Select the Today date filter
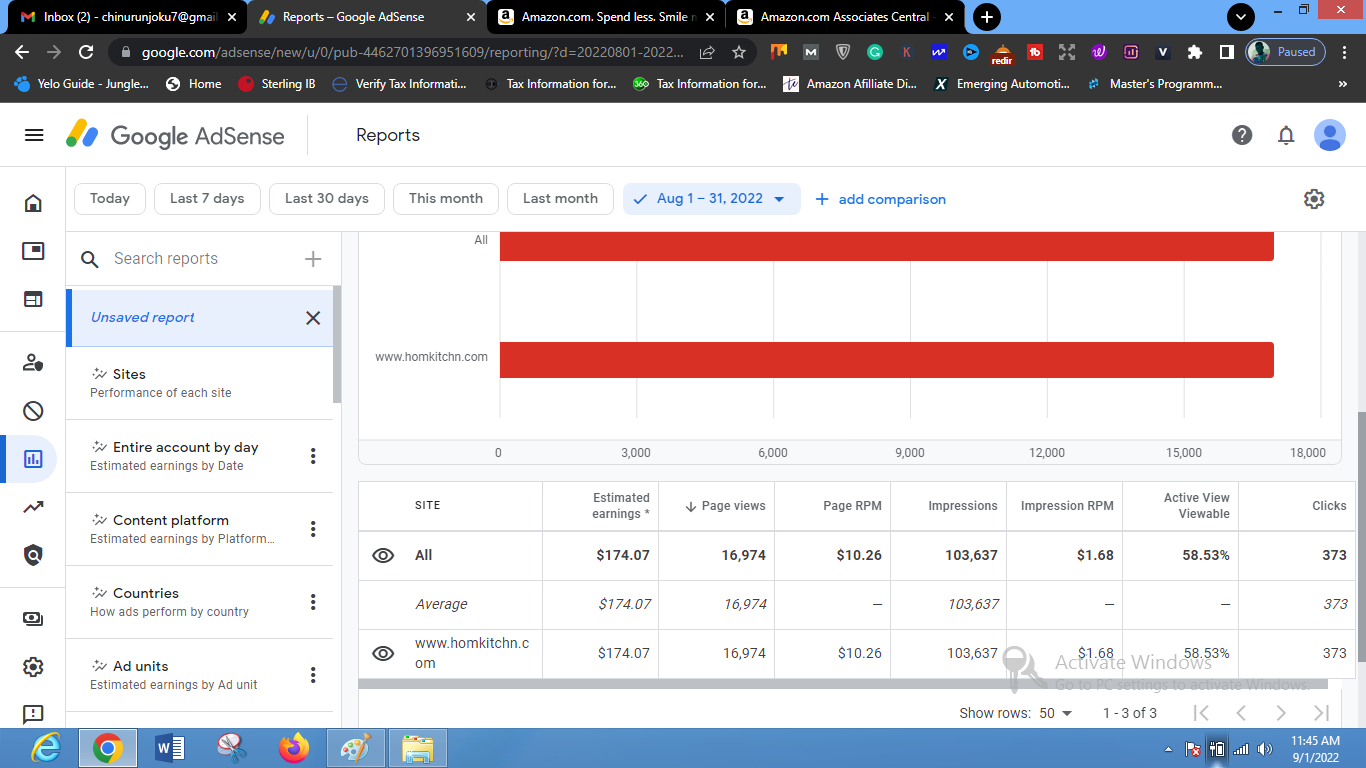The image size is (1366, 768). [x=110, y=199]
